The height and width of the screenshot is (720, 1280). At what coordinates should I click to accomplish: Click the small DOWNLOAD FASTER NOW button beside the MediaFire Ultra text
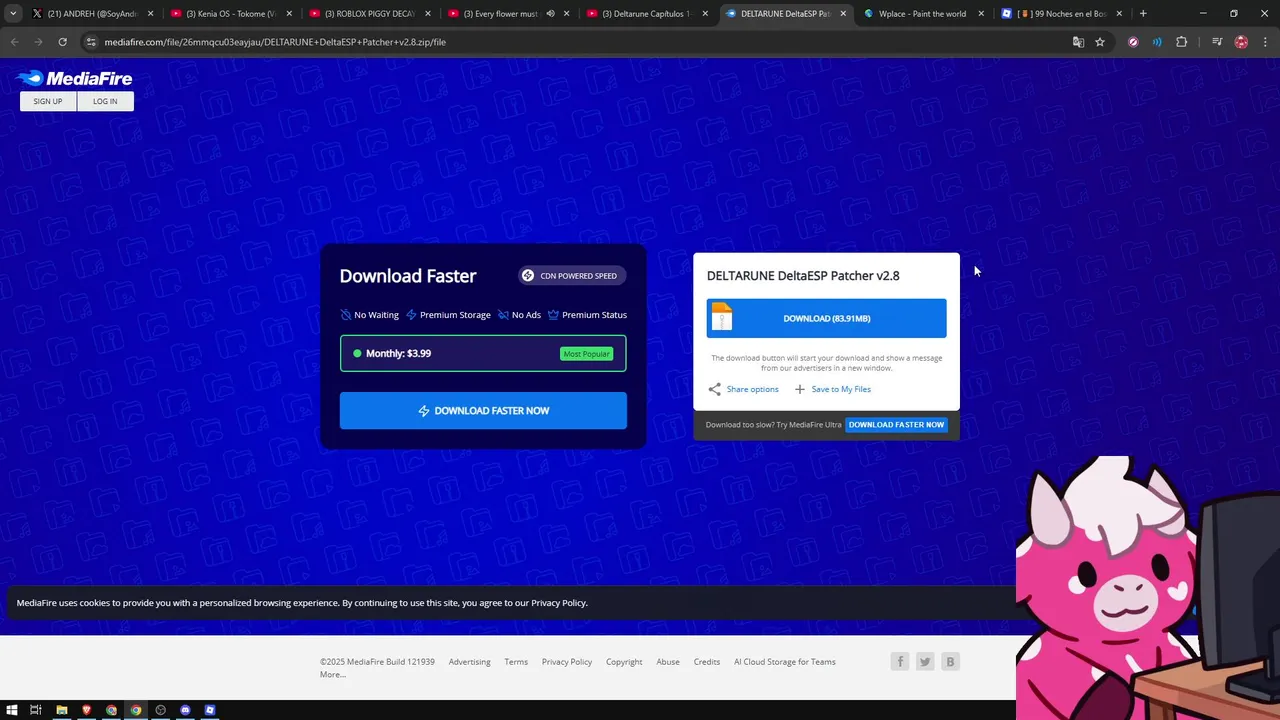tap(896, 425)
